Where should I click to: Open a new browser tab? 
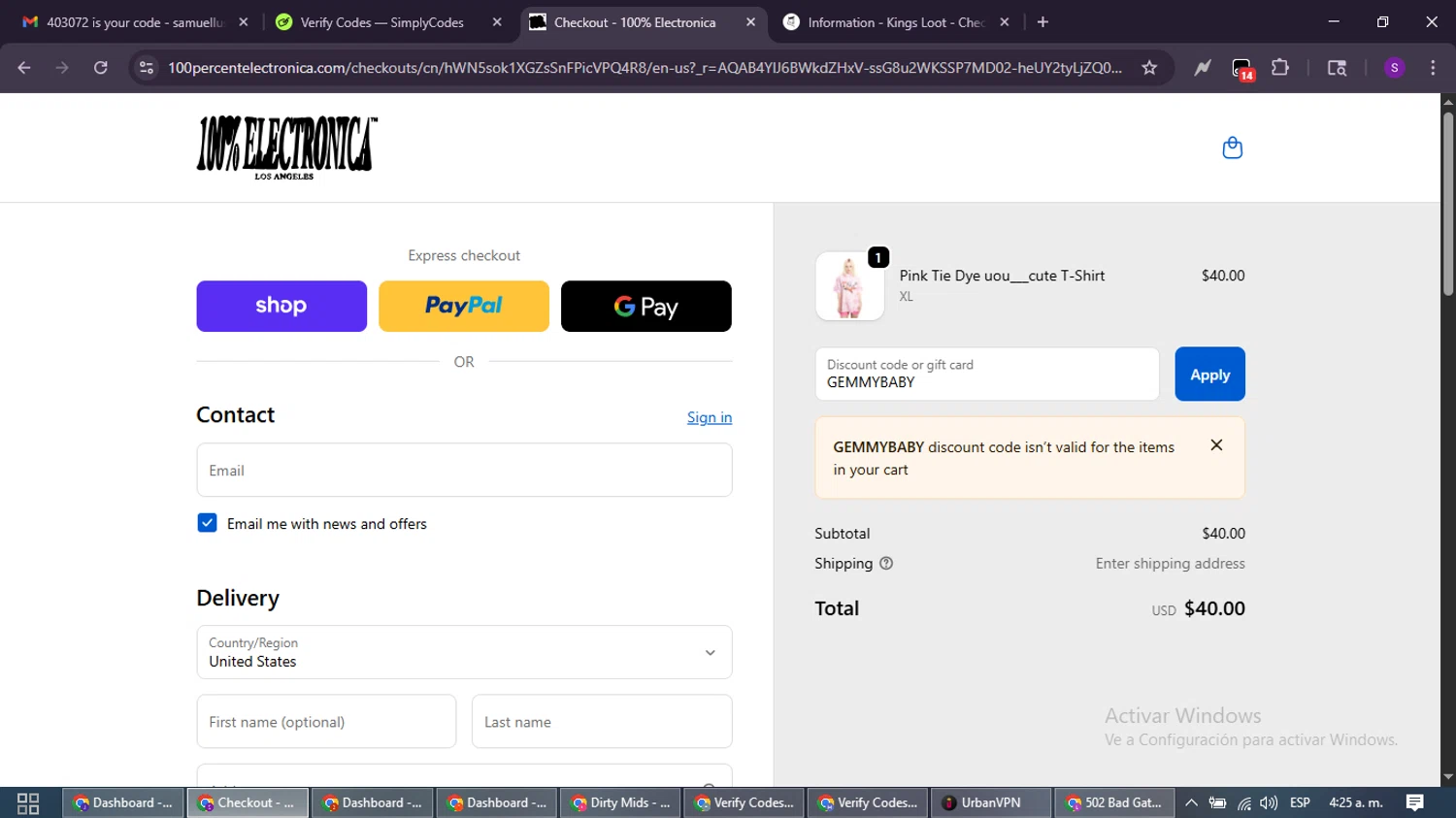coord(1042,22)
